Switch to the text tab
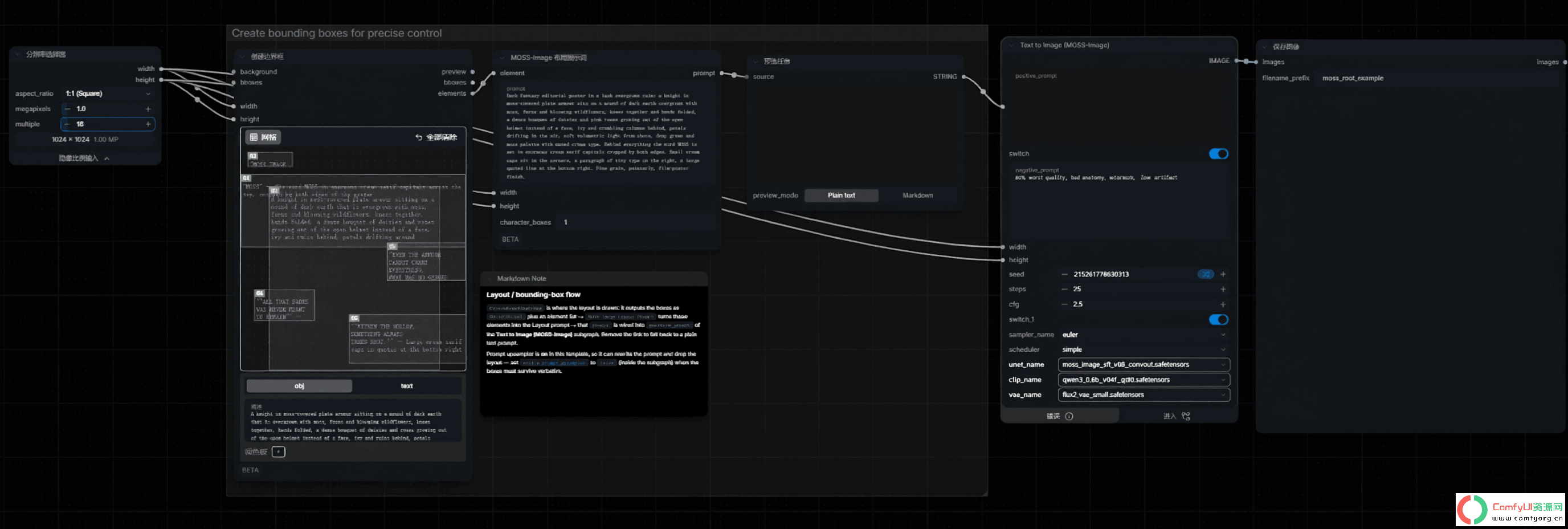Image resolution: width=1568 pixels, height=529 pixels. [x=407, y=386]
